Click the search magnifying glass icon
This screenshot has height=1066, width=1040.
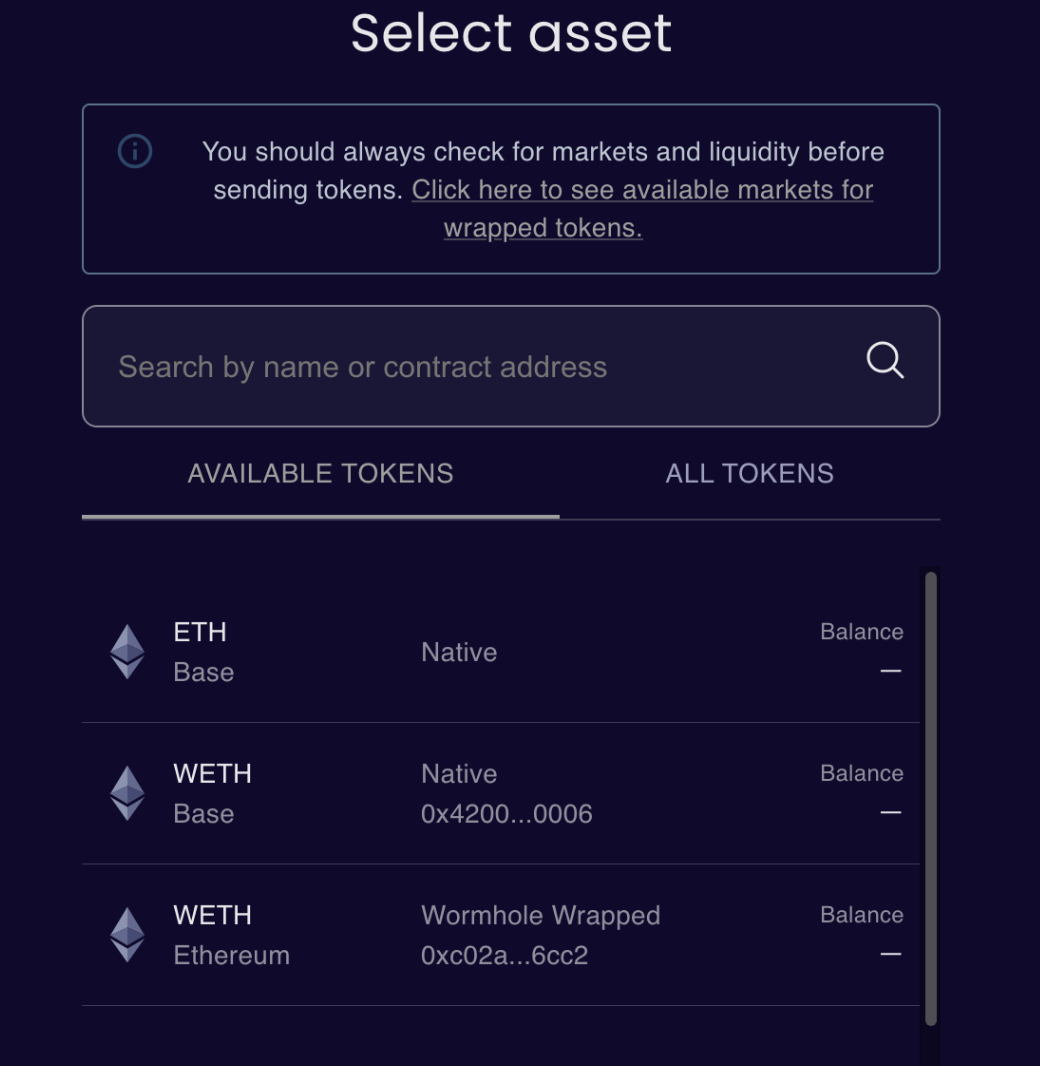884,360
